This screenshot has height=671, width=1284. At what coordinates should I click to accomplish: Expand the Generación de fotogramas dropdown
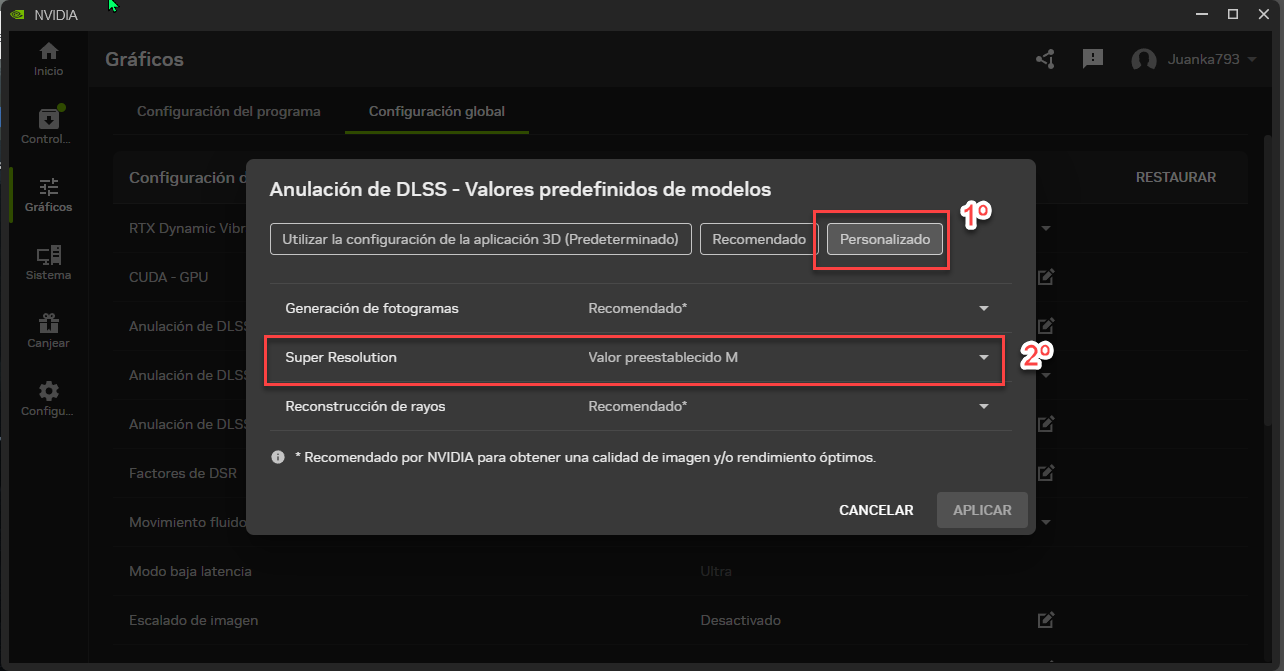[984, 308]
